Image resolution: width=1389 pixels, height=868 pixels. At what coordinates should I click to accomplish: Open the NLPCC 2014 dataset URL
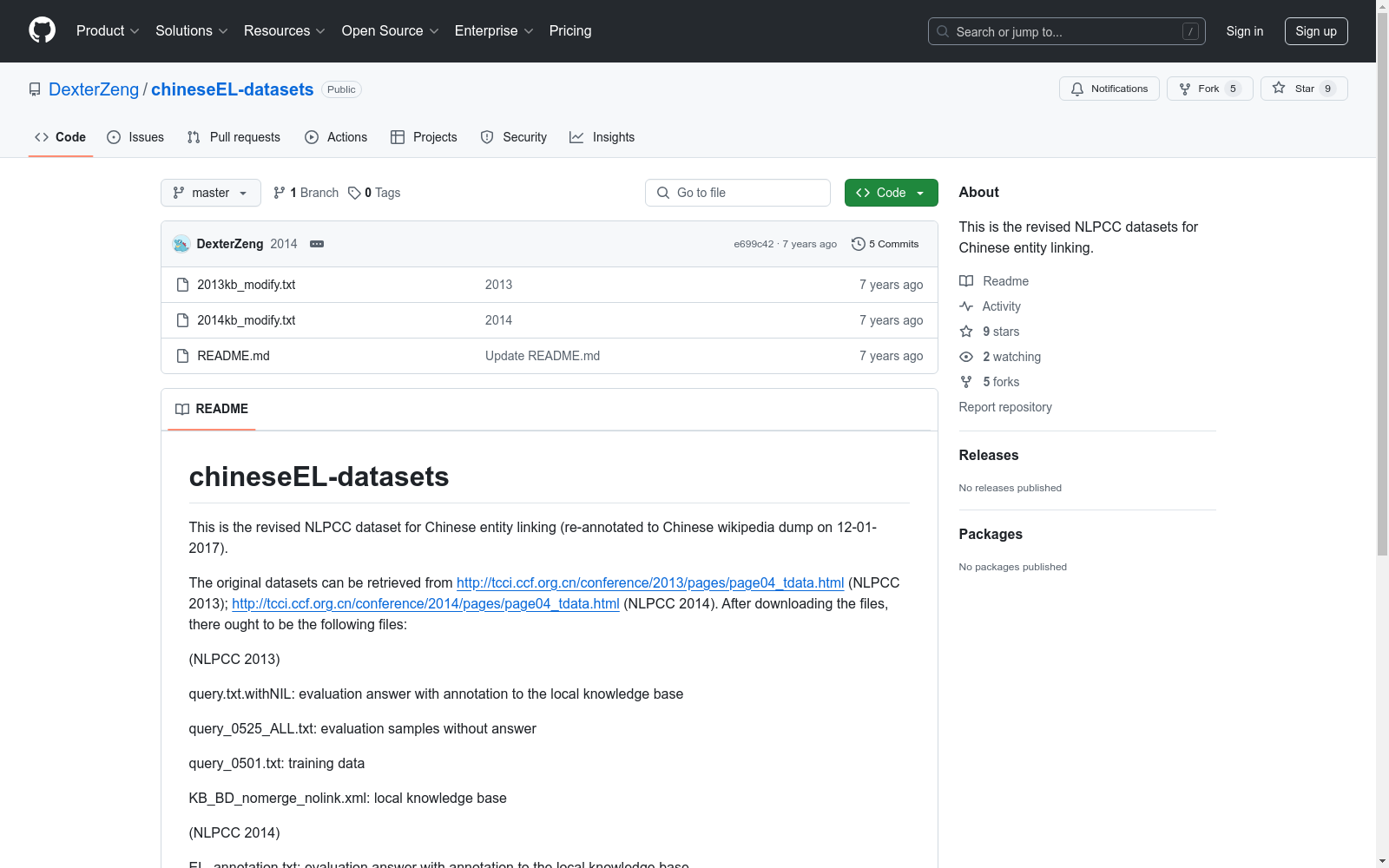coord(425,604)
